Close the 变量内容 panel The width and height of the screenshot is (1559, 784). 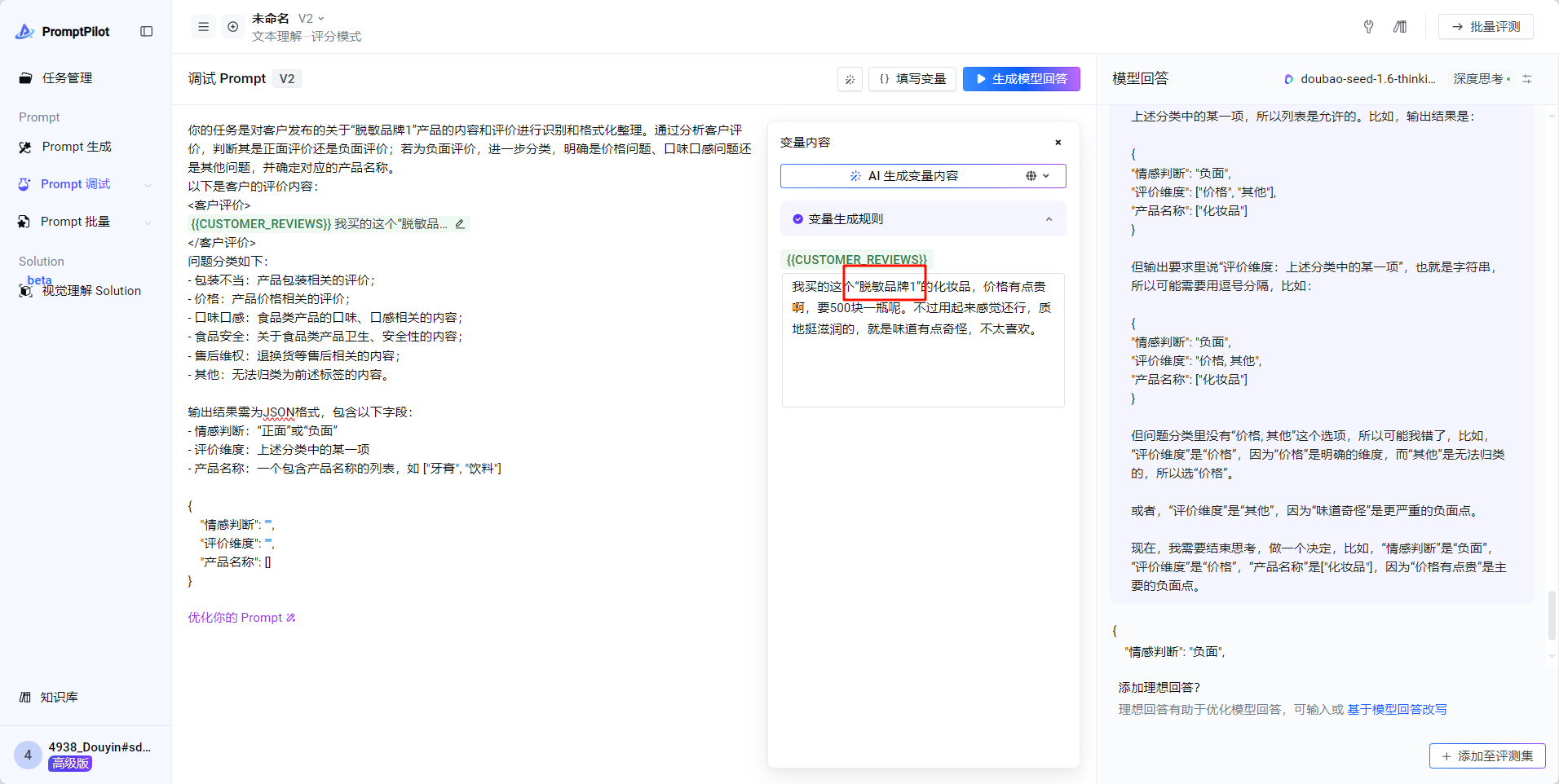(x=1058, y=143)
